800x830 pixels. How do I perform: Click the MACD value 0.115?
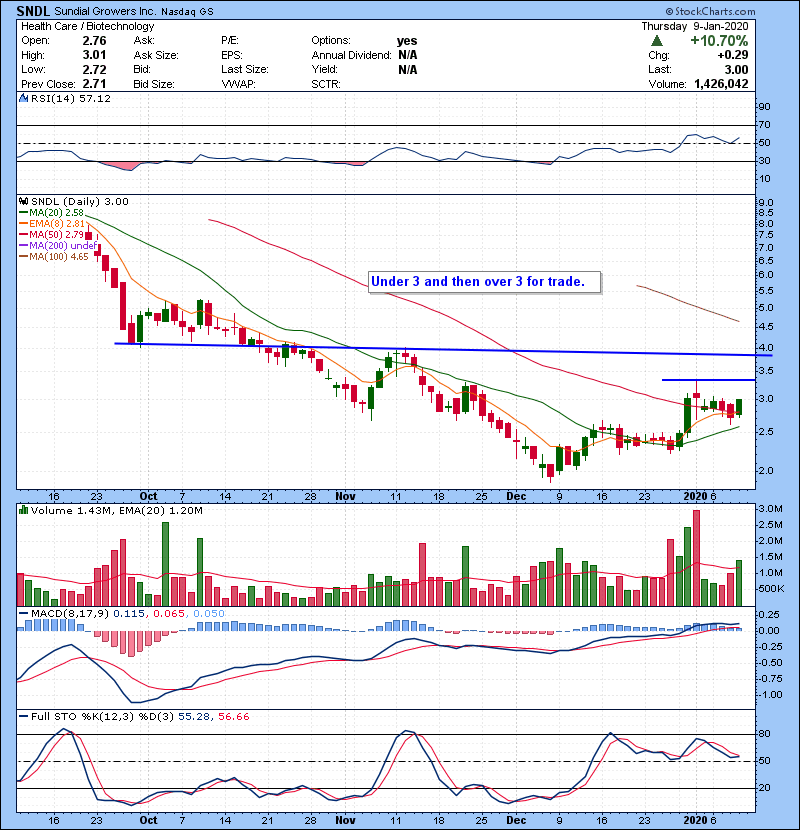(x=129, y=614)
